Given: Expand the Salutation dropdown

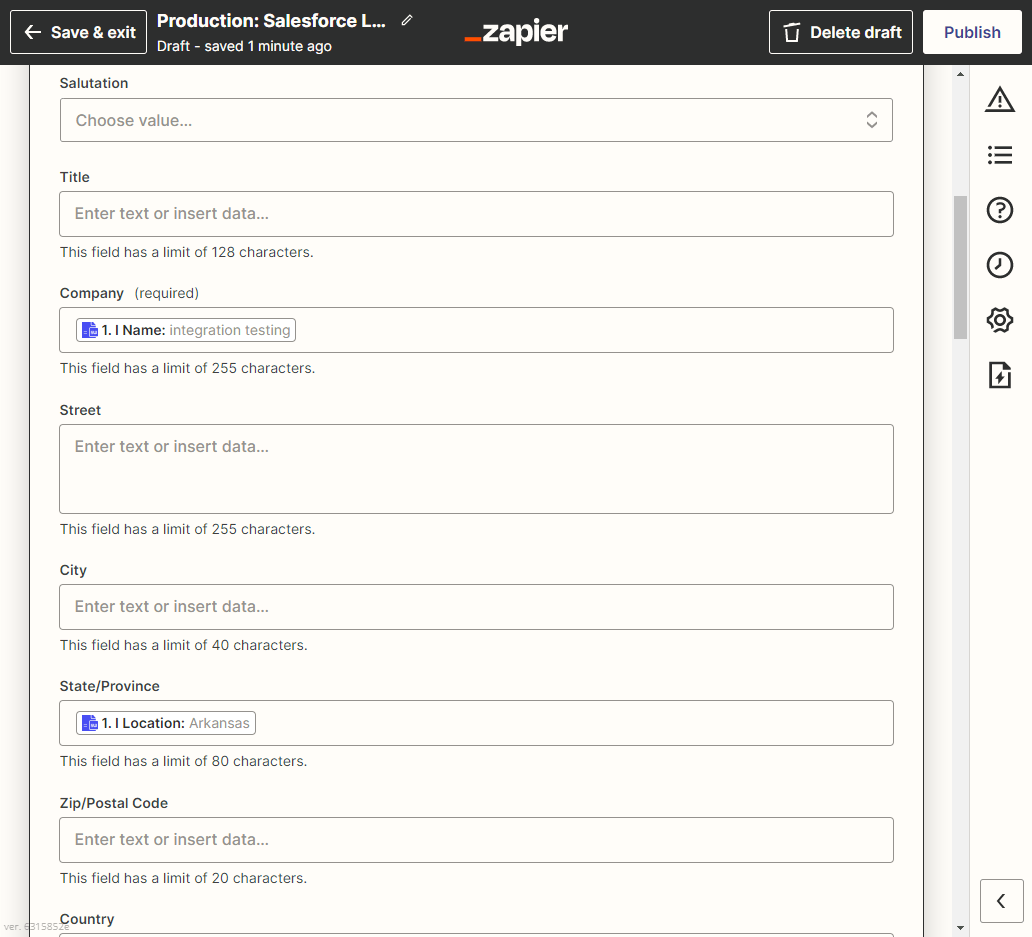Looking at the screenshot, I should click(x=476, y=120).
